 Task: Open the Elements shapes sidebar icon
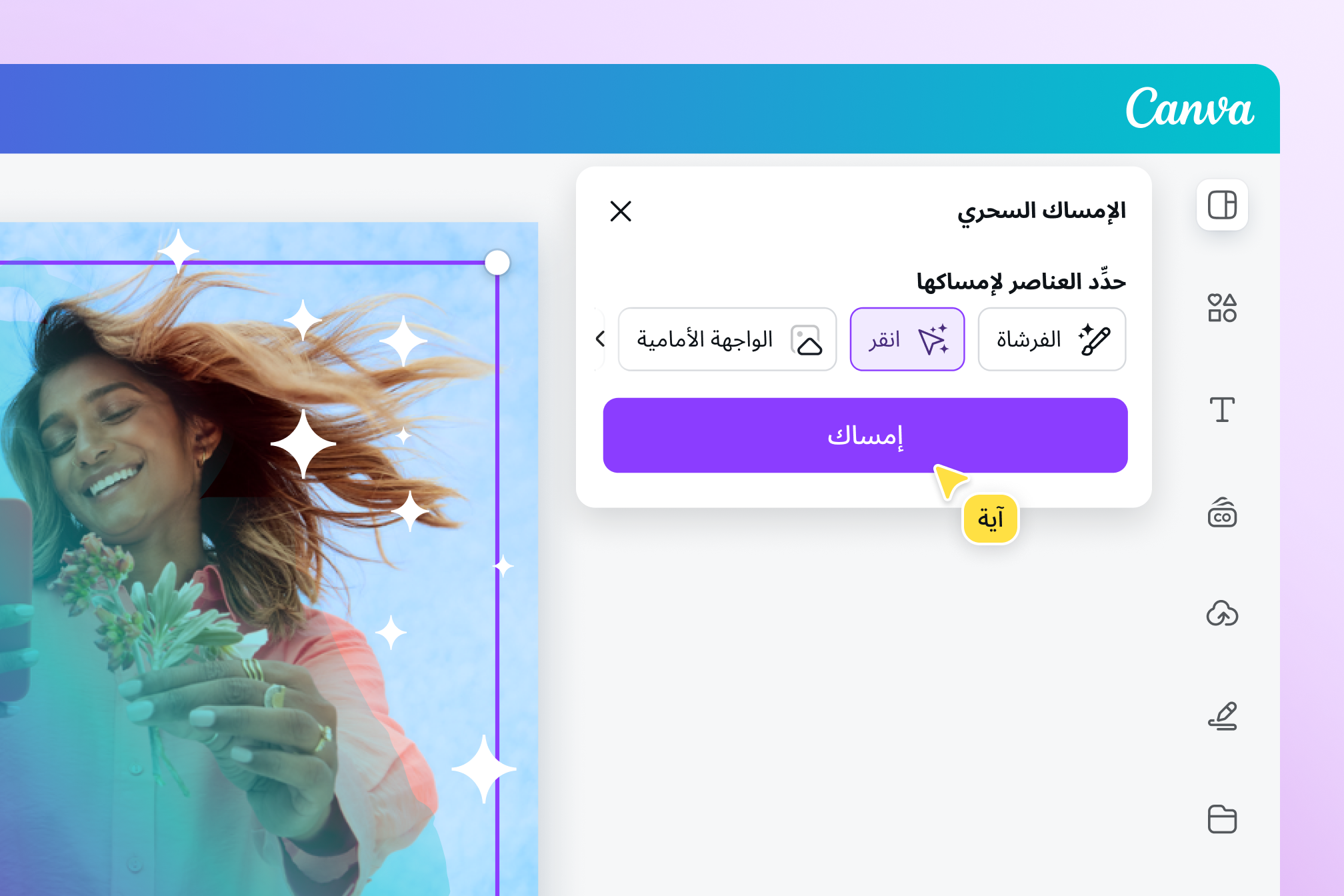pyautogui.click(x=1222, y=307)
